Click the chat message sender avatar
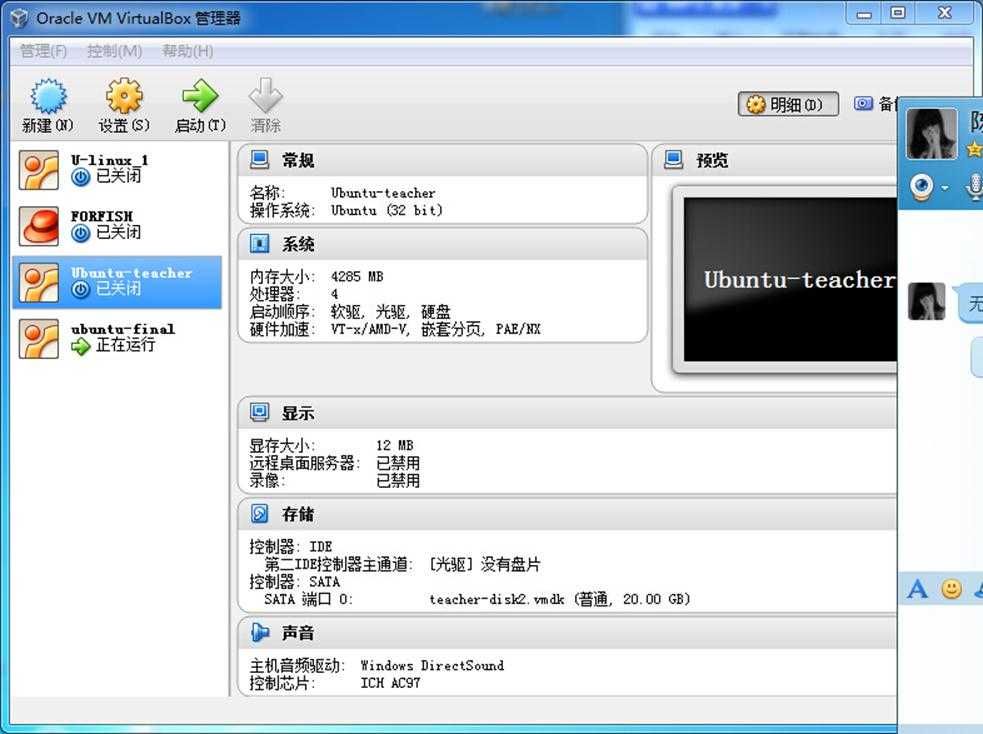Image resolution: width=983 pixels, height=734 pixels. pos(927,301)
